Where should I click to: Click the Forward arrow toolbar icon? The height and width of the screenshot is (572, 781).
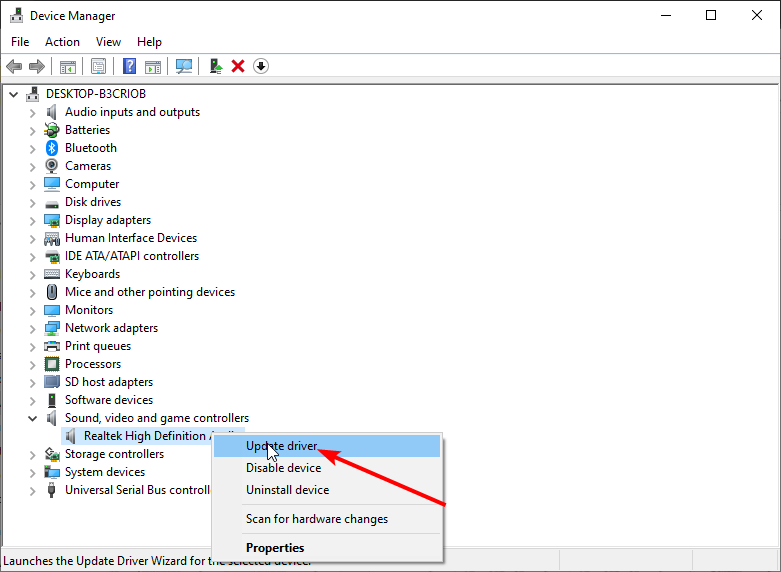(37, 66)
